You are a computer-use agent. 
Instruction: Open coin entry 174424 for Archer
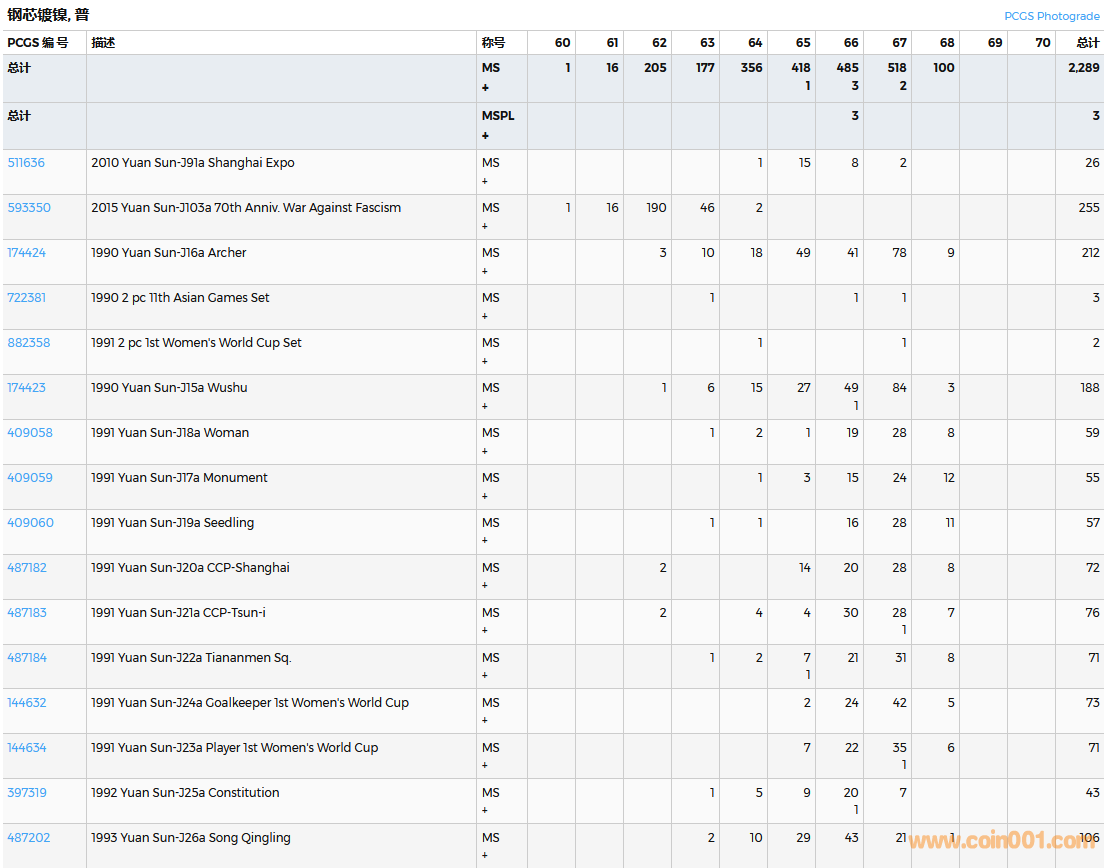(x=26, y=253)
